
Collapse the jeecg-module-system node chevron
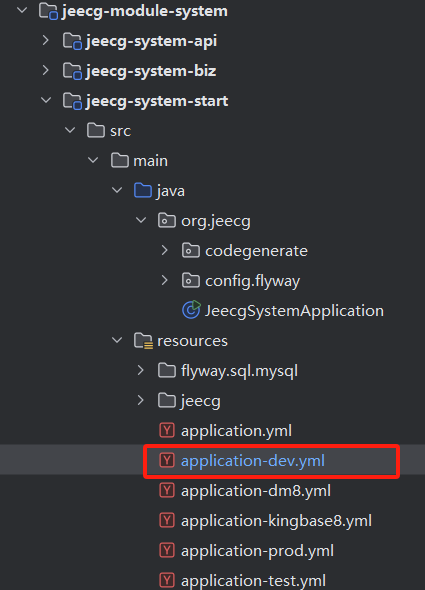coord(22,10)
